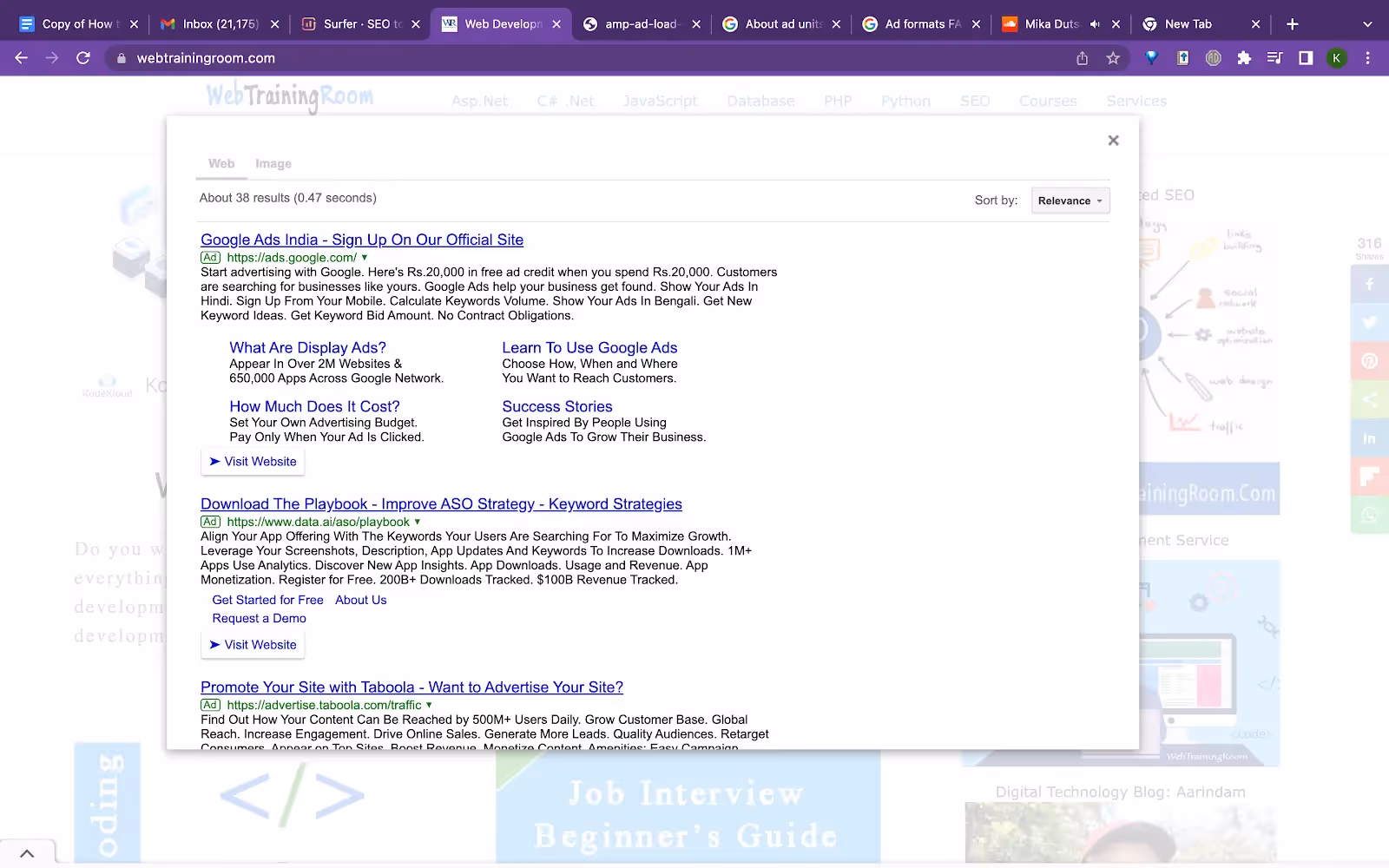Open Courses menu in site navigation

[1048, 102]
